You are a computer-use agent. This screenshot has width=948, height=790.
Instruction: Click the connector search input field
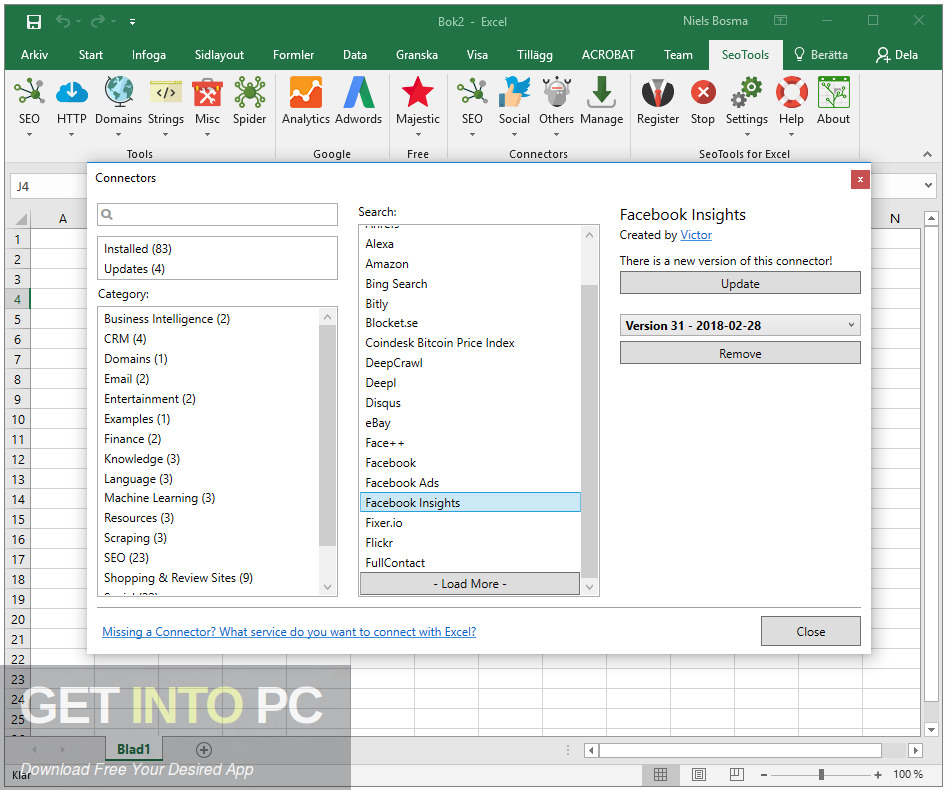coord(217,214)
